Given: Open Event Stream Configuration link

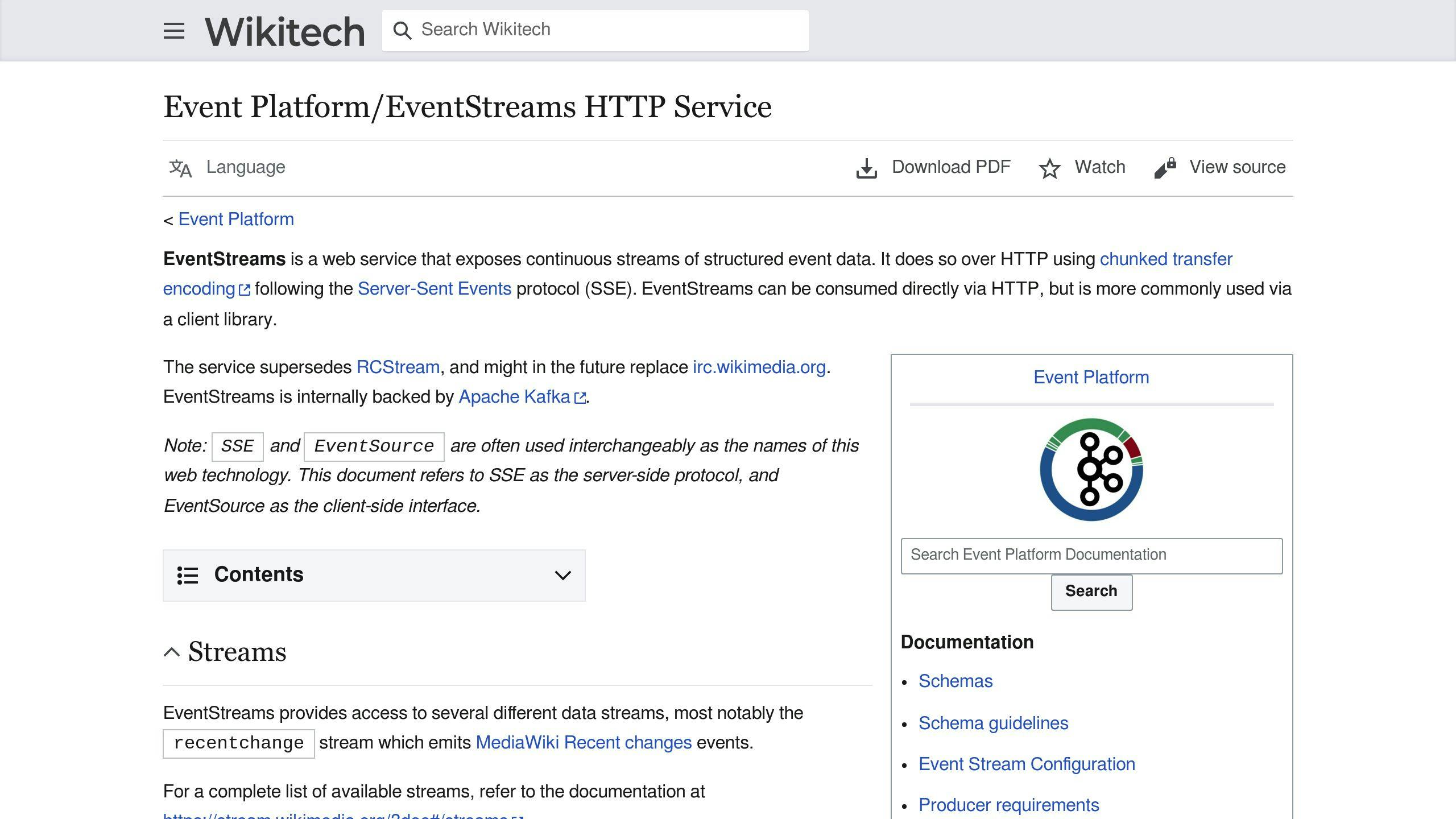Looking at the screenshot, I should click(x=1027, y=764).
